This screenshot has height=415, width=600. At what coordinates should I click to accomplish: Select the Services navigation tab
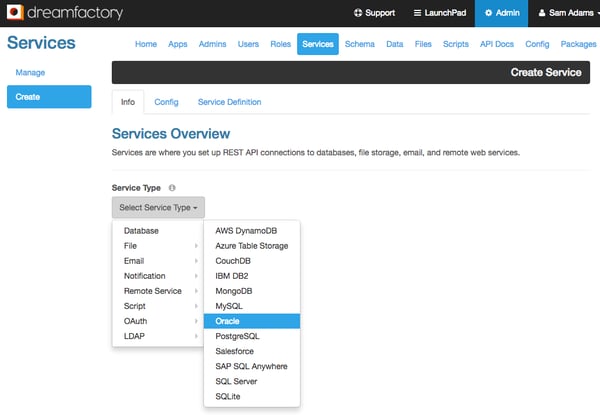(x=318, y=44)
